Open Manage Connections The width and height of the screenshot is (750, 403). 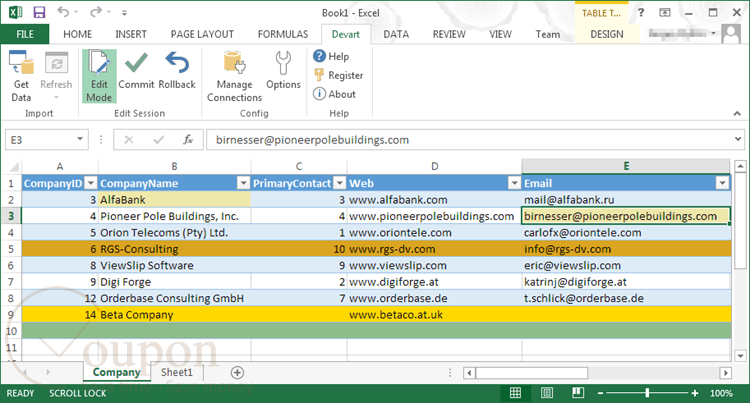click(x=234, y=76)
